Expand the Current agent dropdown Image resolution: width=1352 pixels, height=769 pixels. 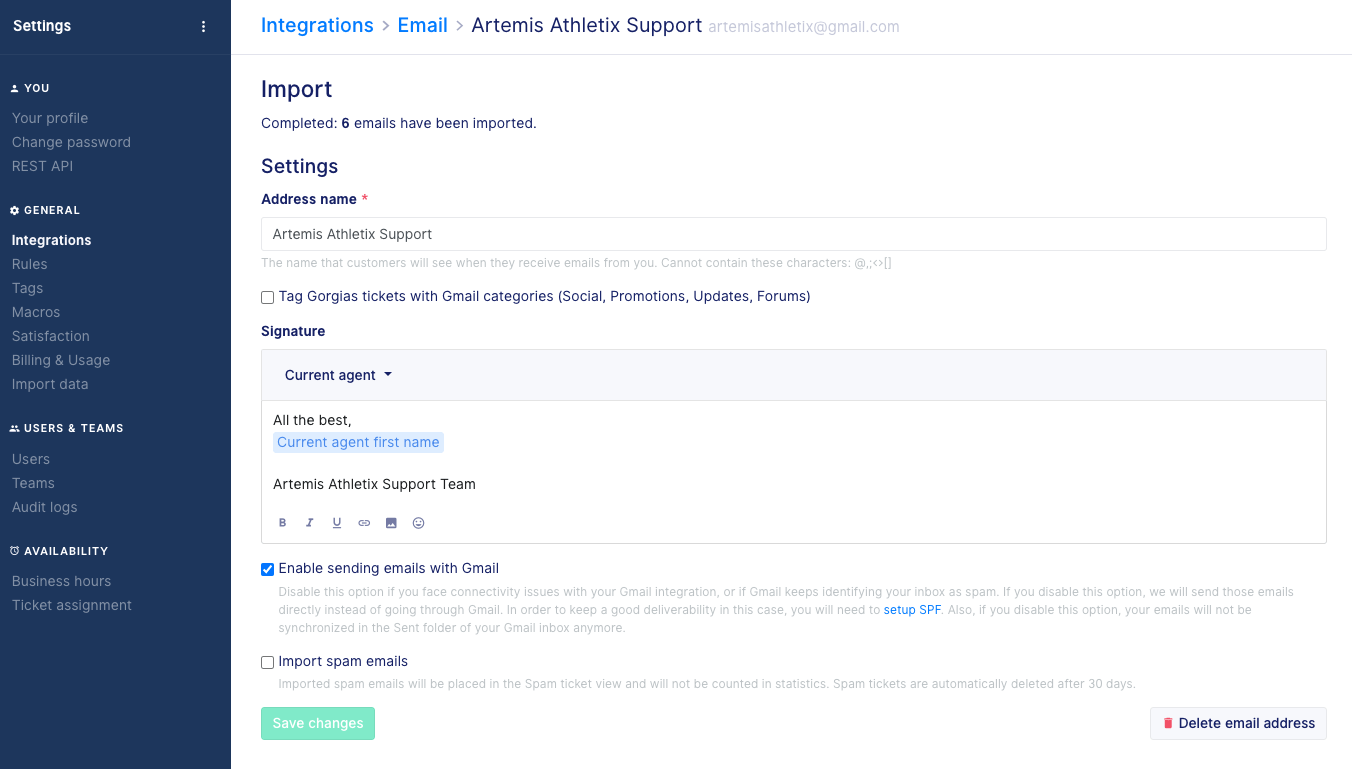point(338,375)
